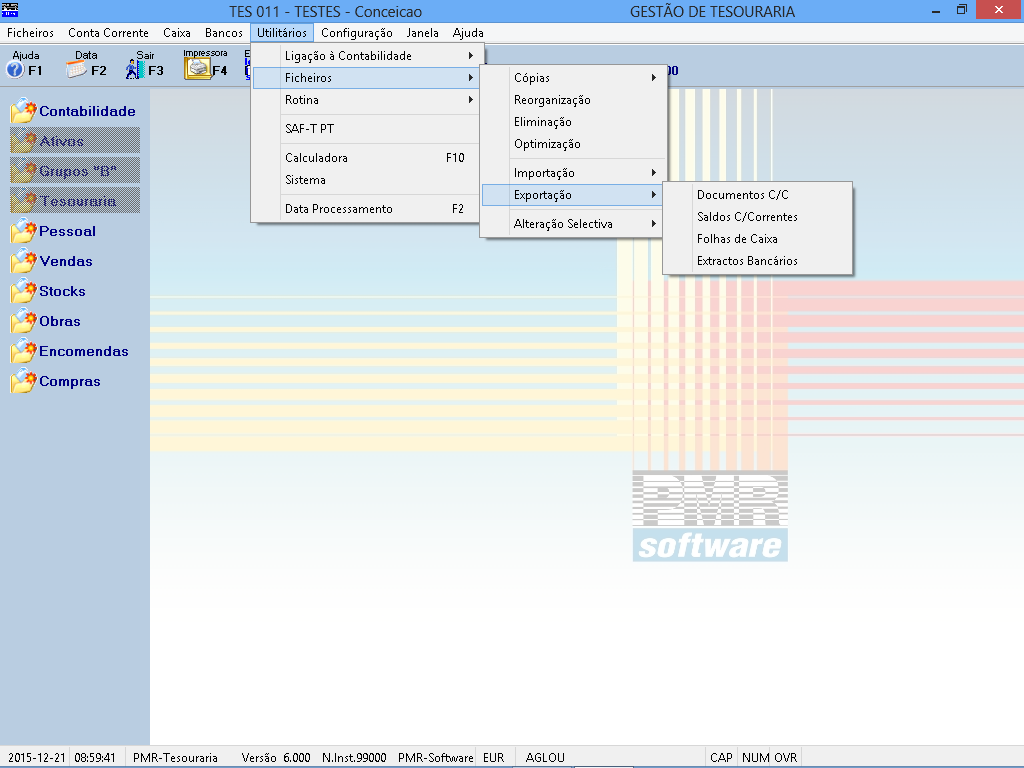
Task: Open the Conta Corrente menu
Action: click(108, 33)
